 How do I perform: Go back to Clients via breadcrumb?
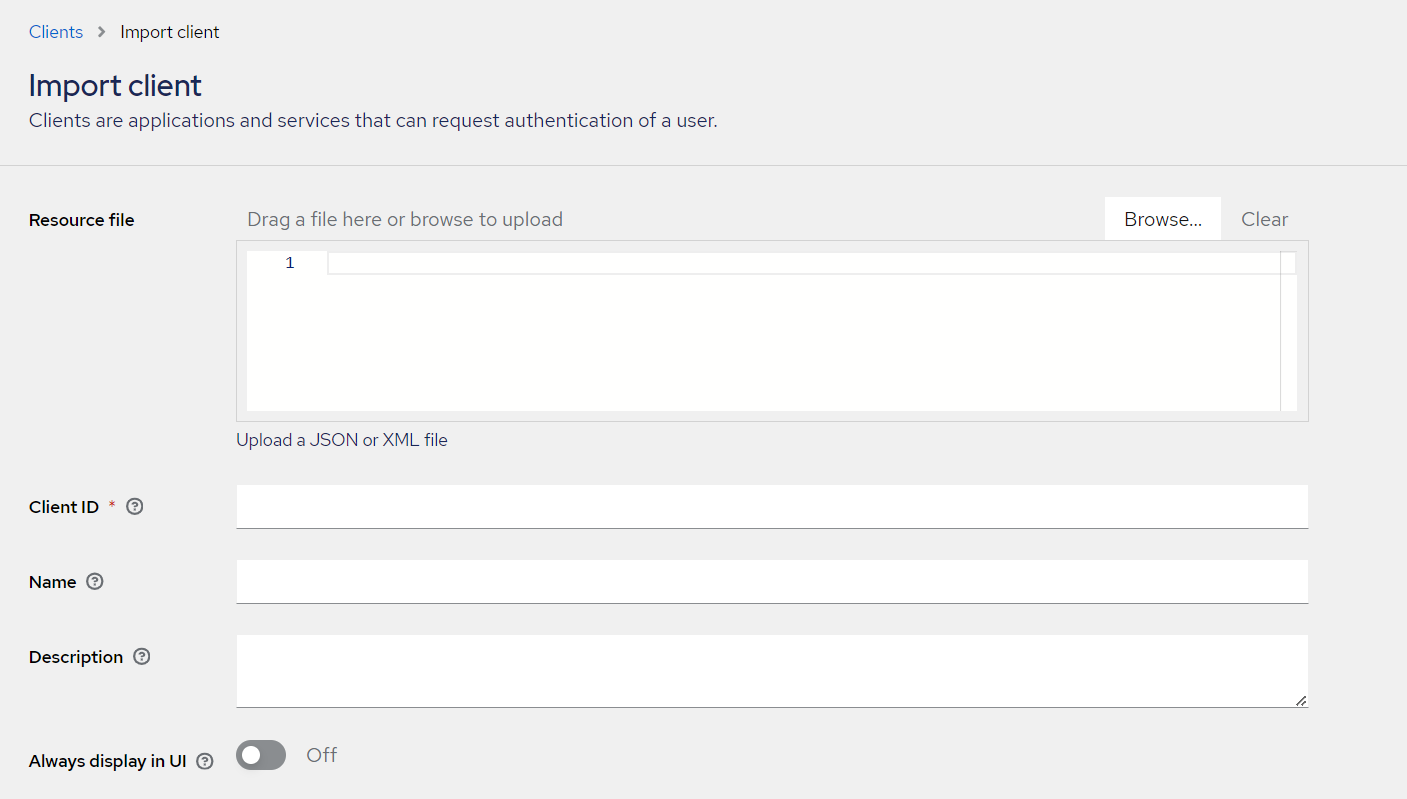click(x=56, y=32)
